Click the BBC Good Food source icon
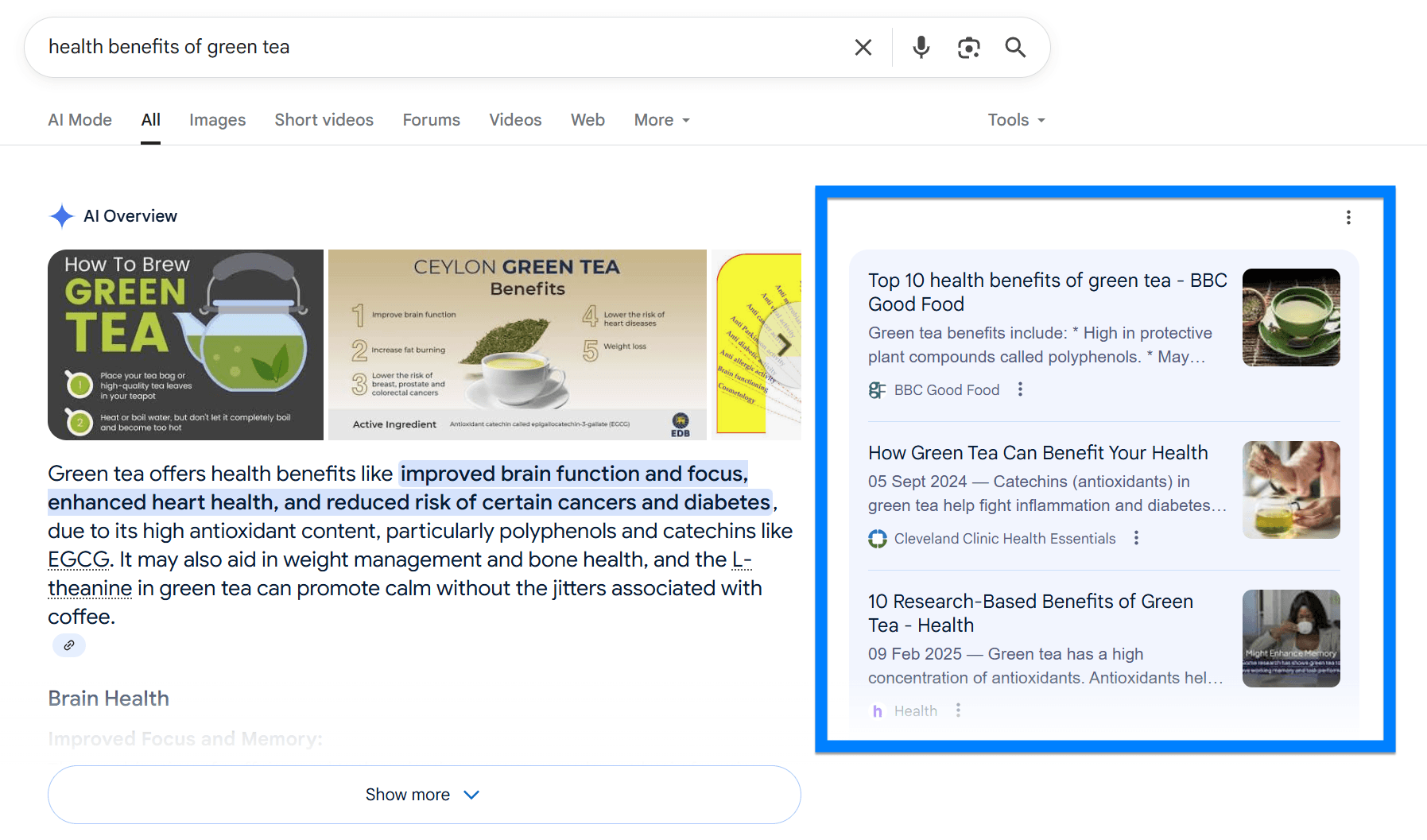The height and width of the screenshot is (840, 1427). pyautogui.click(x=877, y=390)
